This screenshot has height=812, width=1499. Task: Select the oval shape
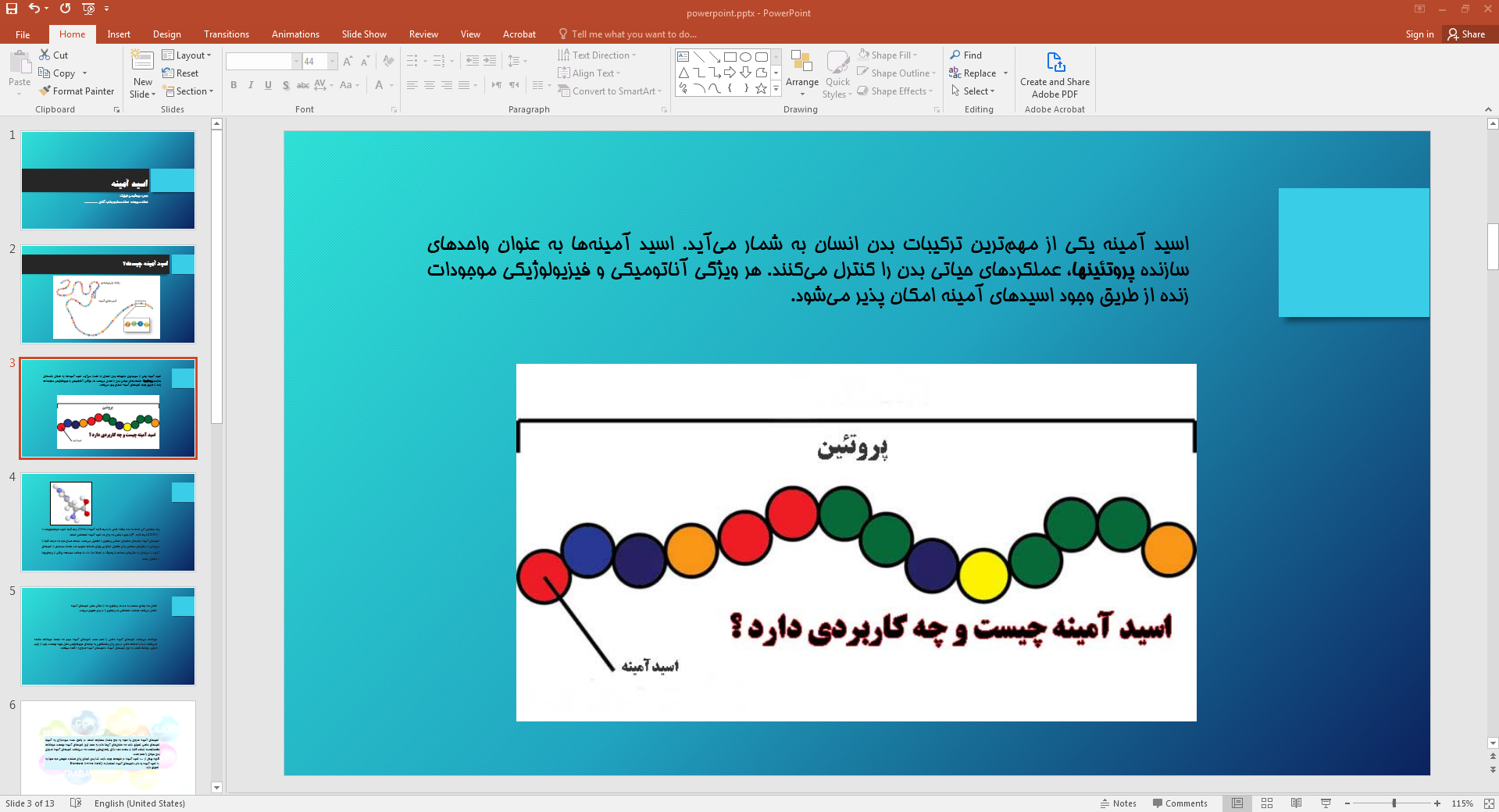[x=746, y=57]
